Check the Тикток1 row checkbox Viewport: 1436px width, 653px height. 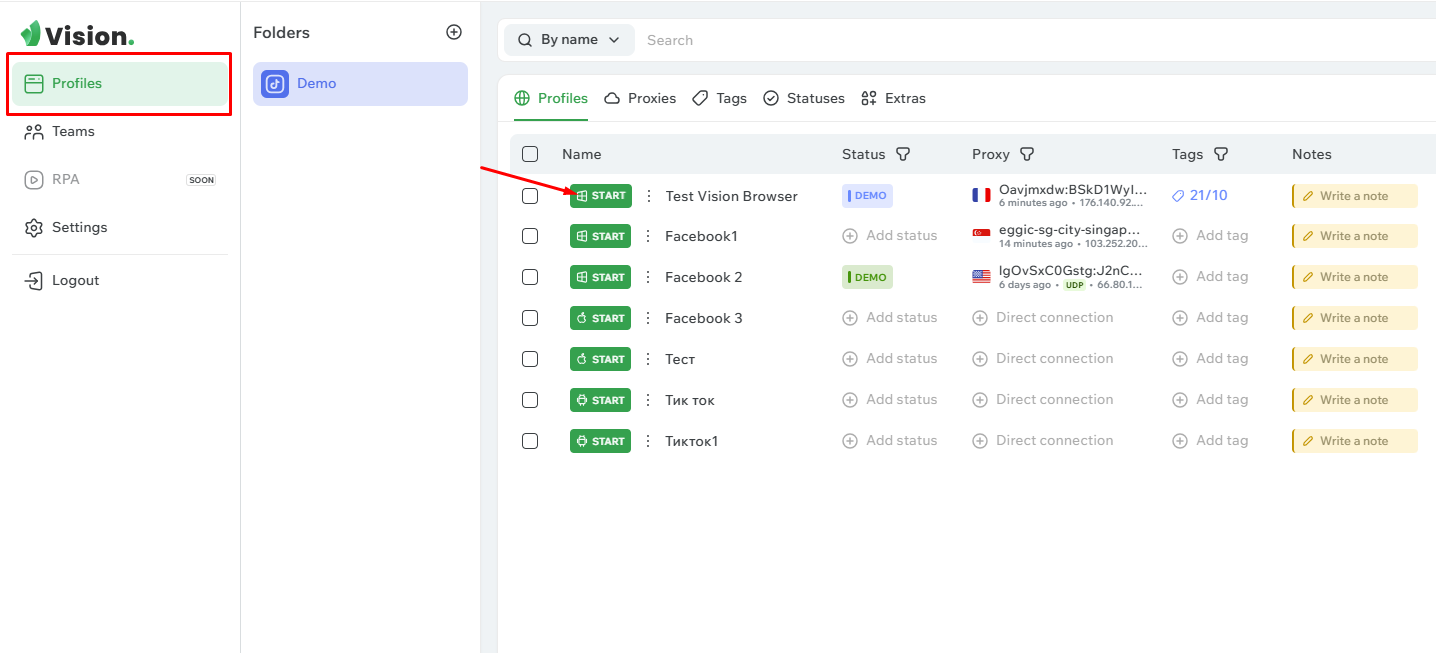(x=530, y=441)
